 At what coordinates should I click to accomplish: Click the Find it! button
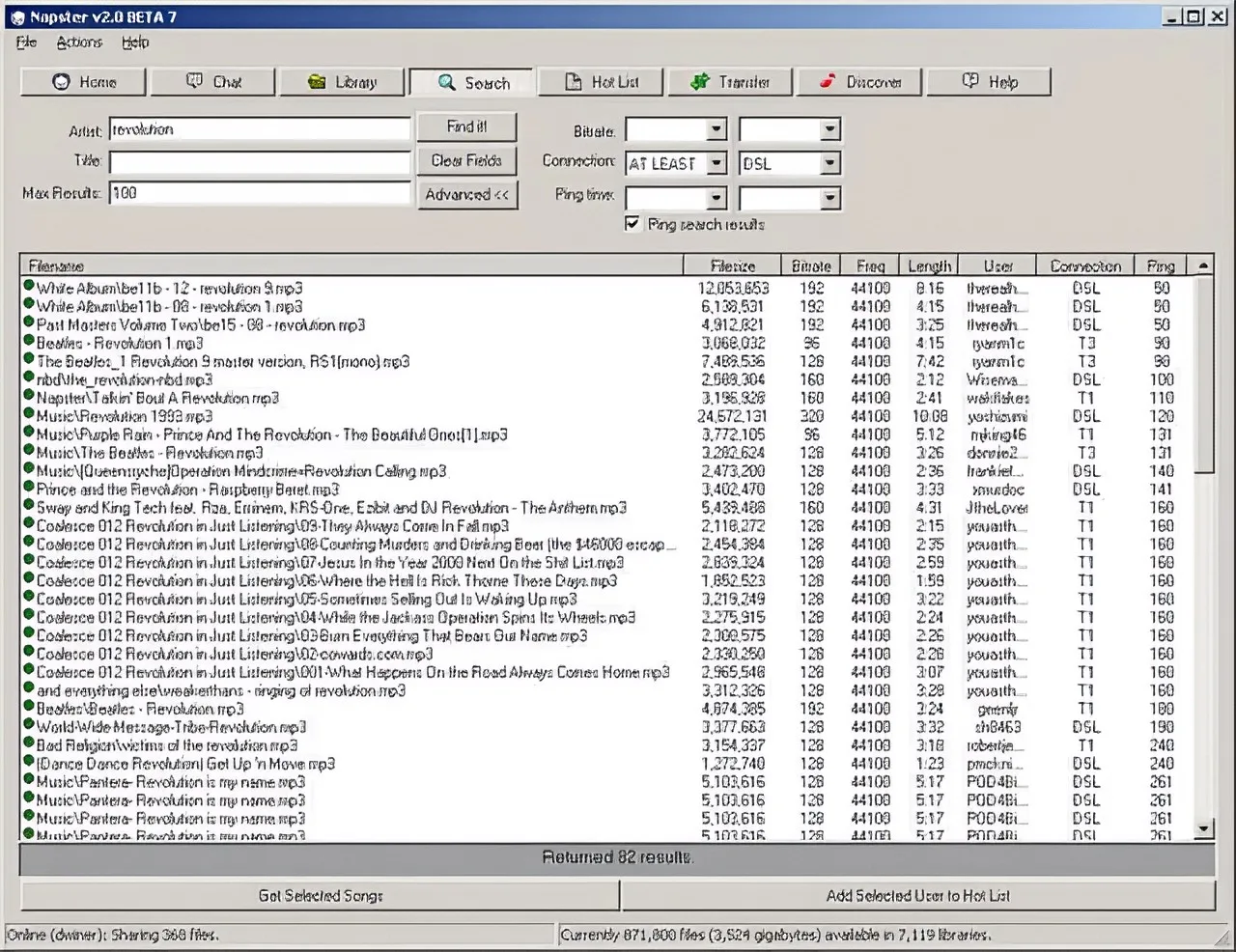[x=467, y=126]
